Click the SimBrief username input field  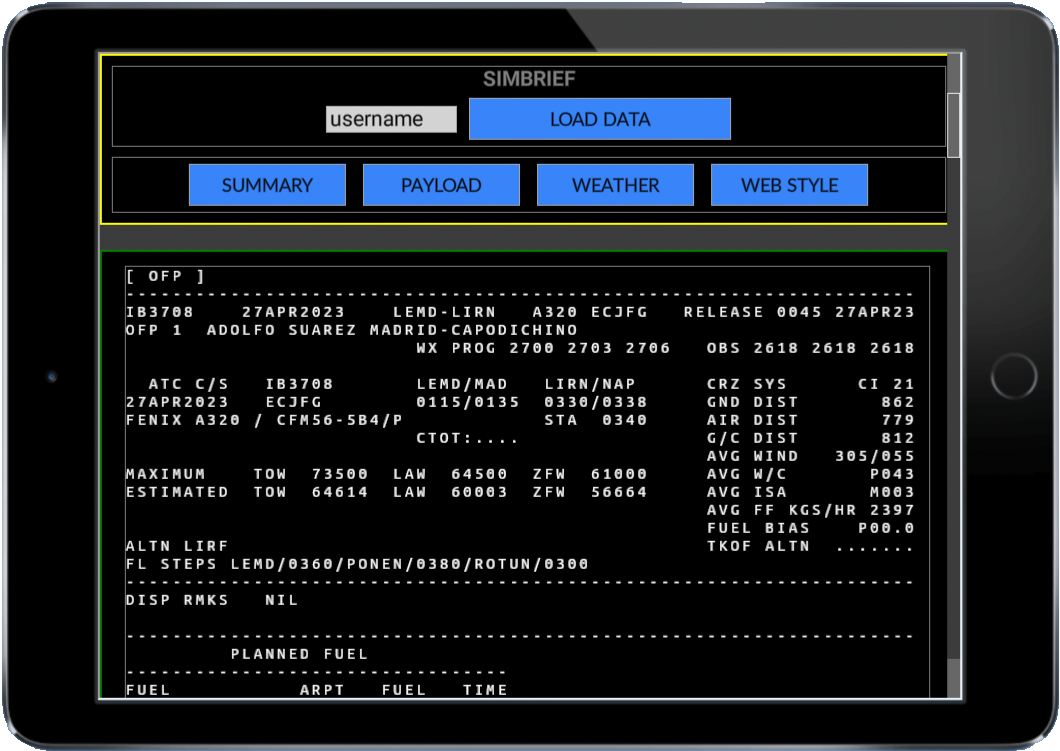coord(391,119)
